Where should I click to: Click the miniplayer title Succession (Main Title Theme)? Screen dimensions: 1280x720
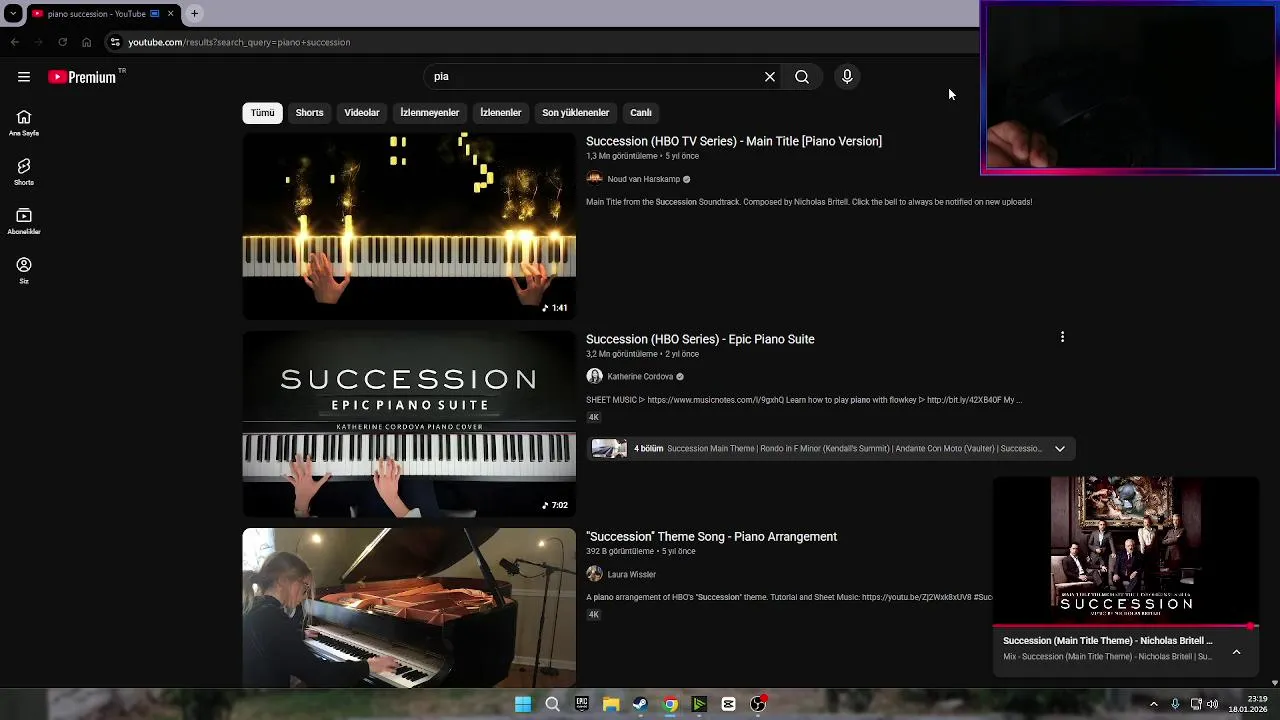pyautogui.click(x=1107, y=641)
